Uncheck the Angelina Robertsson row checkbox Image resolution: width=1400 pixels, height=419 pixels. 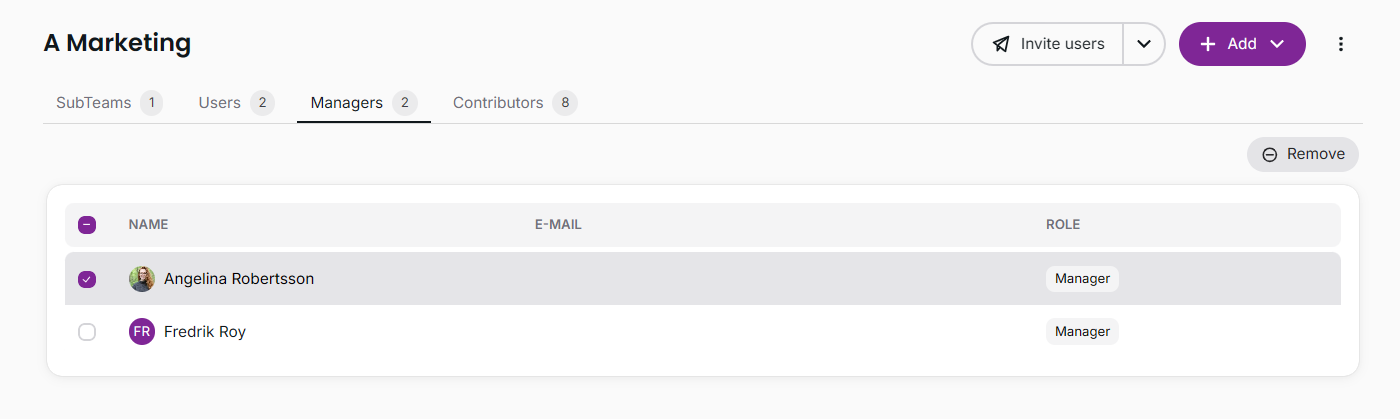pyautogui.click(x=87, y=279)
